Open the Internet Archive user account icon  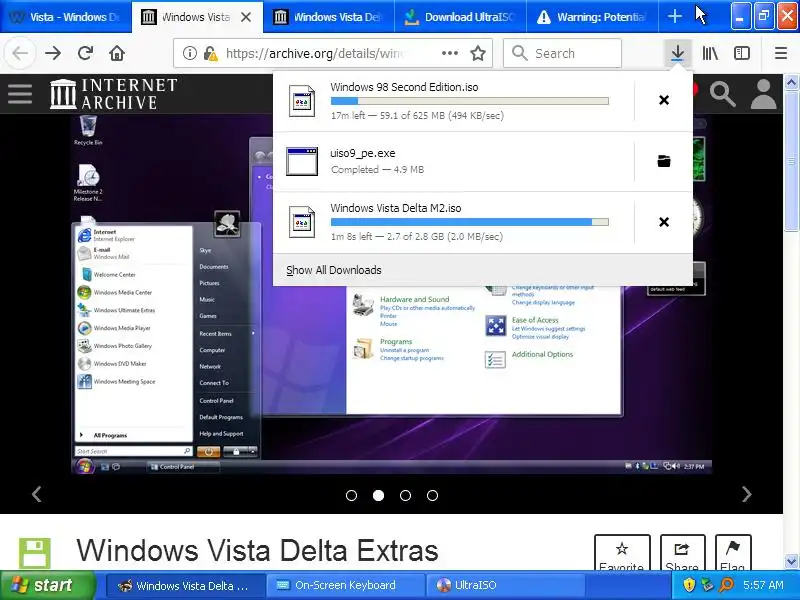[763, 94]
